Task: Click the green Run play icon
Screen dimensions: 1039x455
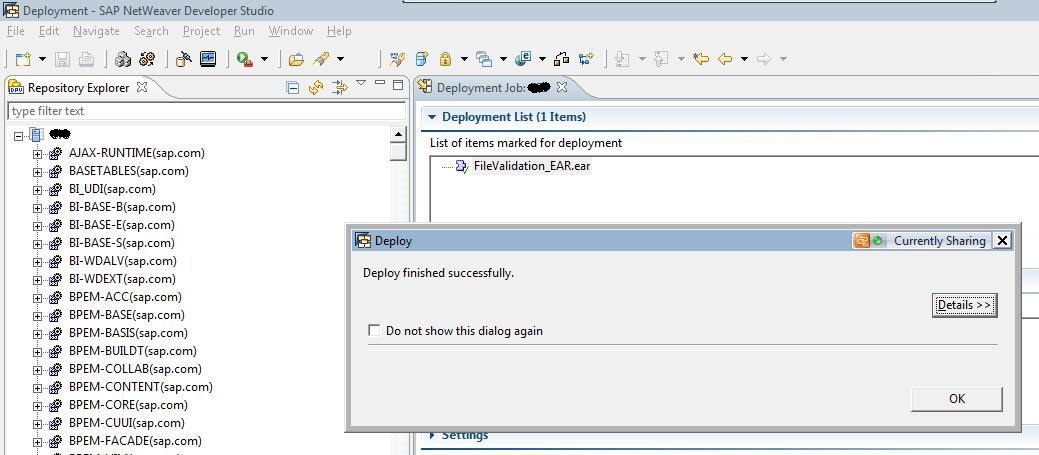Action: (245, 60)
